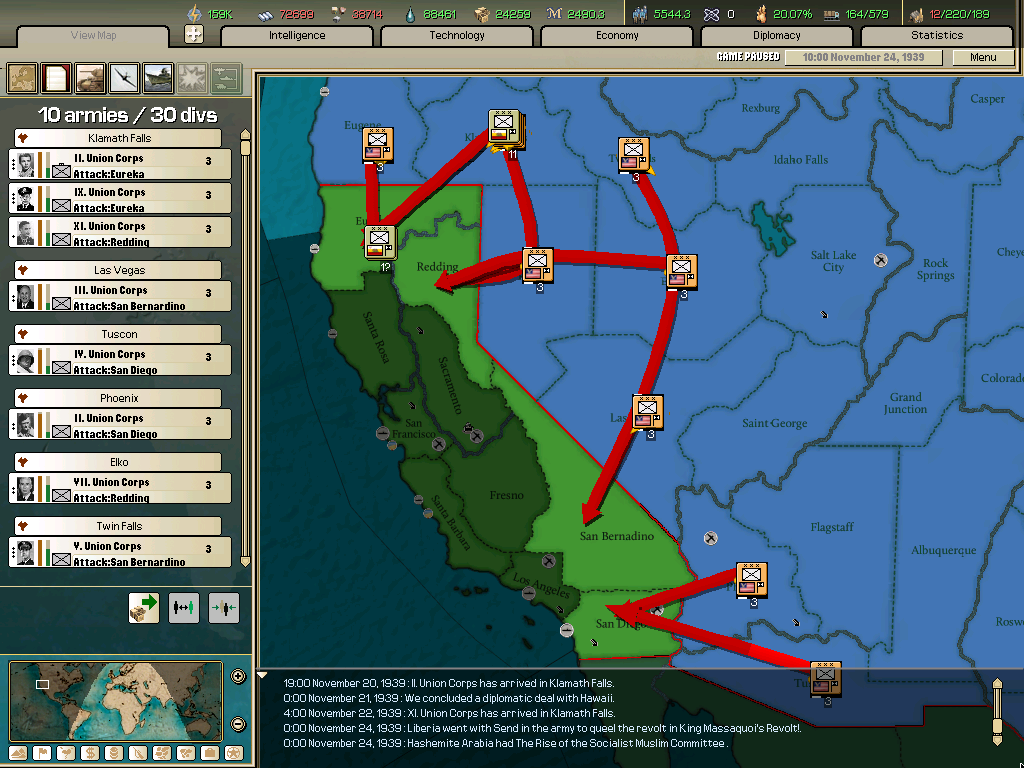Open the message history log icon
This screenshot has height=768, width=1024.
pos(55,78)
